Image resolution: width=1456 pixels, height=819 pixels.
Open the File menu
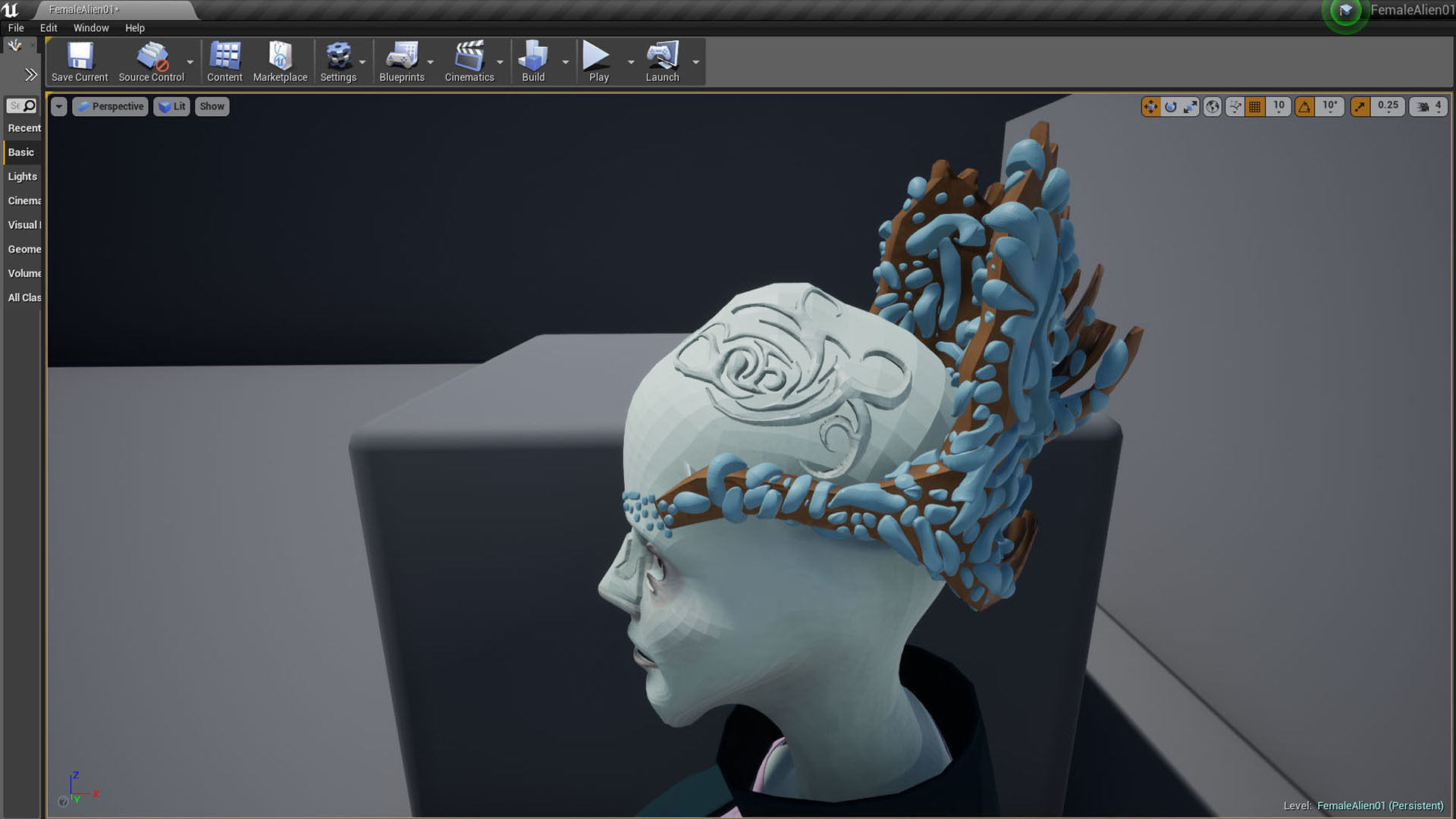(16, 28)
